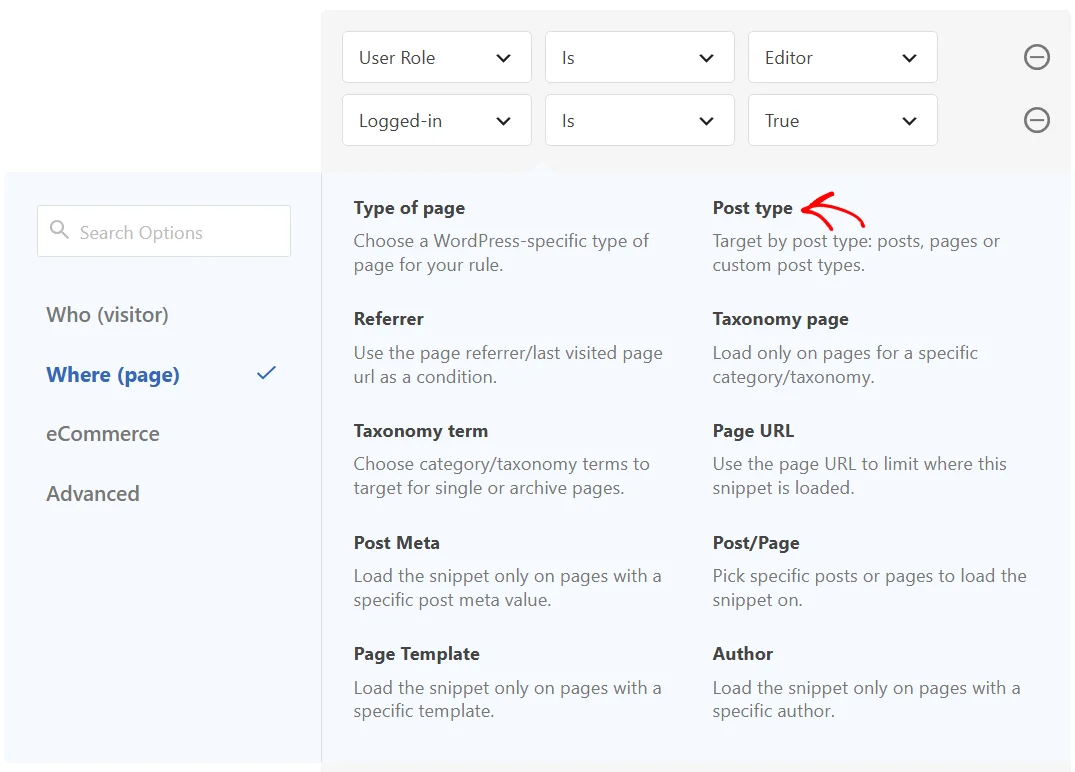Click description 'Pick specific posts or pages'
Image resolution: width=1075 pixels, height=772 pixels.
coord(869,588)
